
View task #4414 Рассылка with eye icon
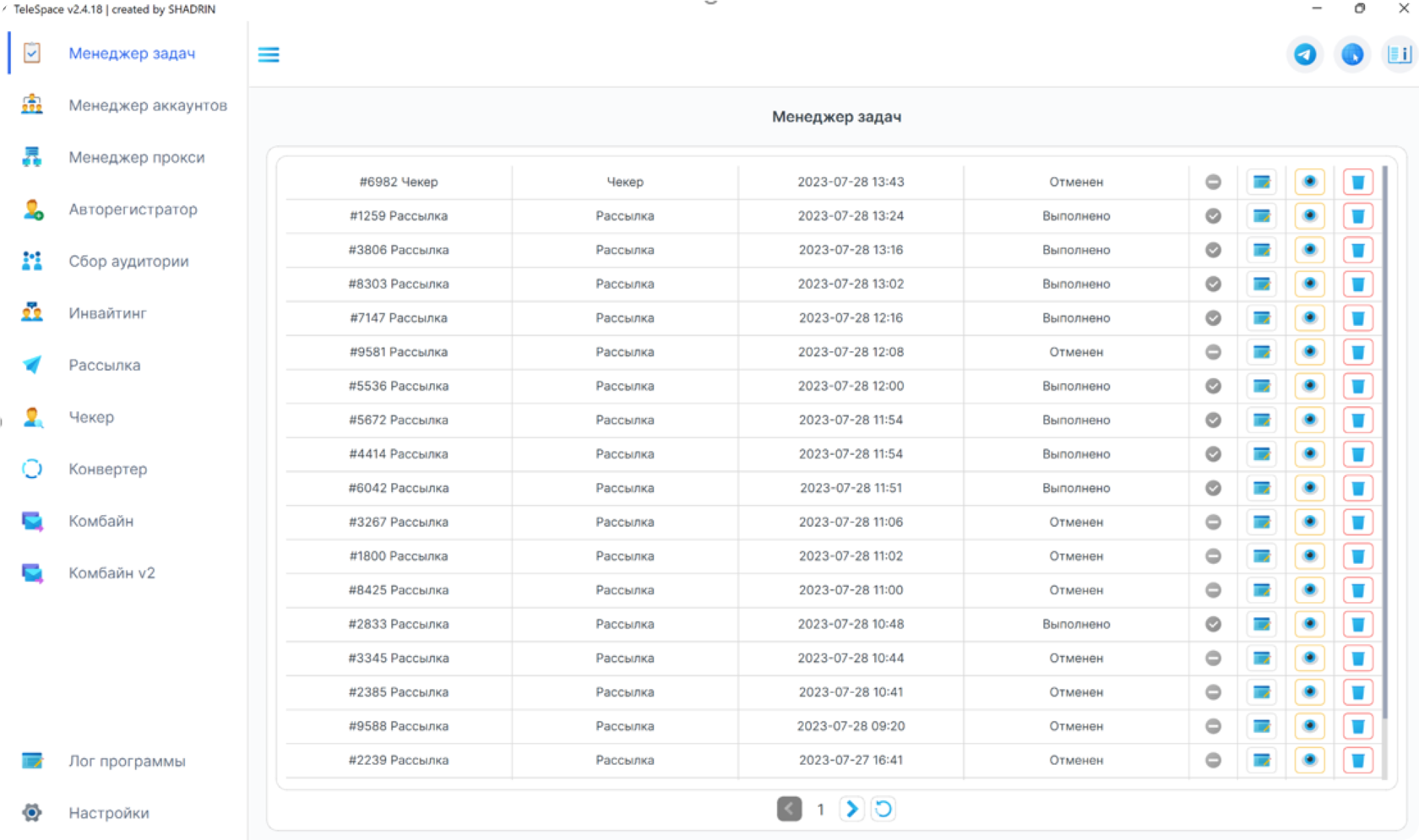pyautogui.click(x=1310, y=454)
